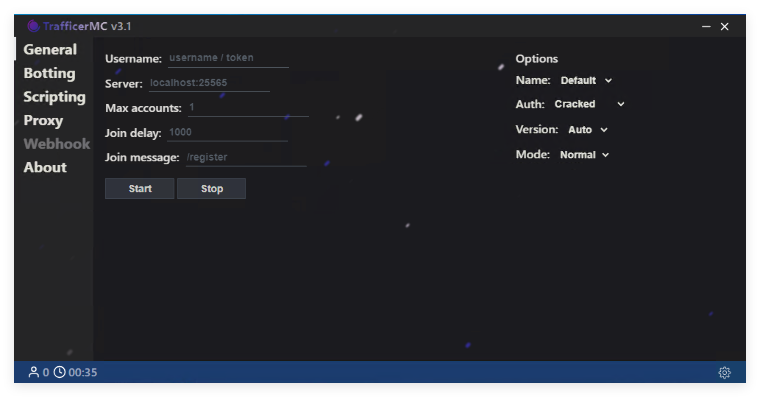Click the Max accounts field

tap(248, 108)
